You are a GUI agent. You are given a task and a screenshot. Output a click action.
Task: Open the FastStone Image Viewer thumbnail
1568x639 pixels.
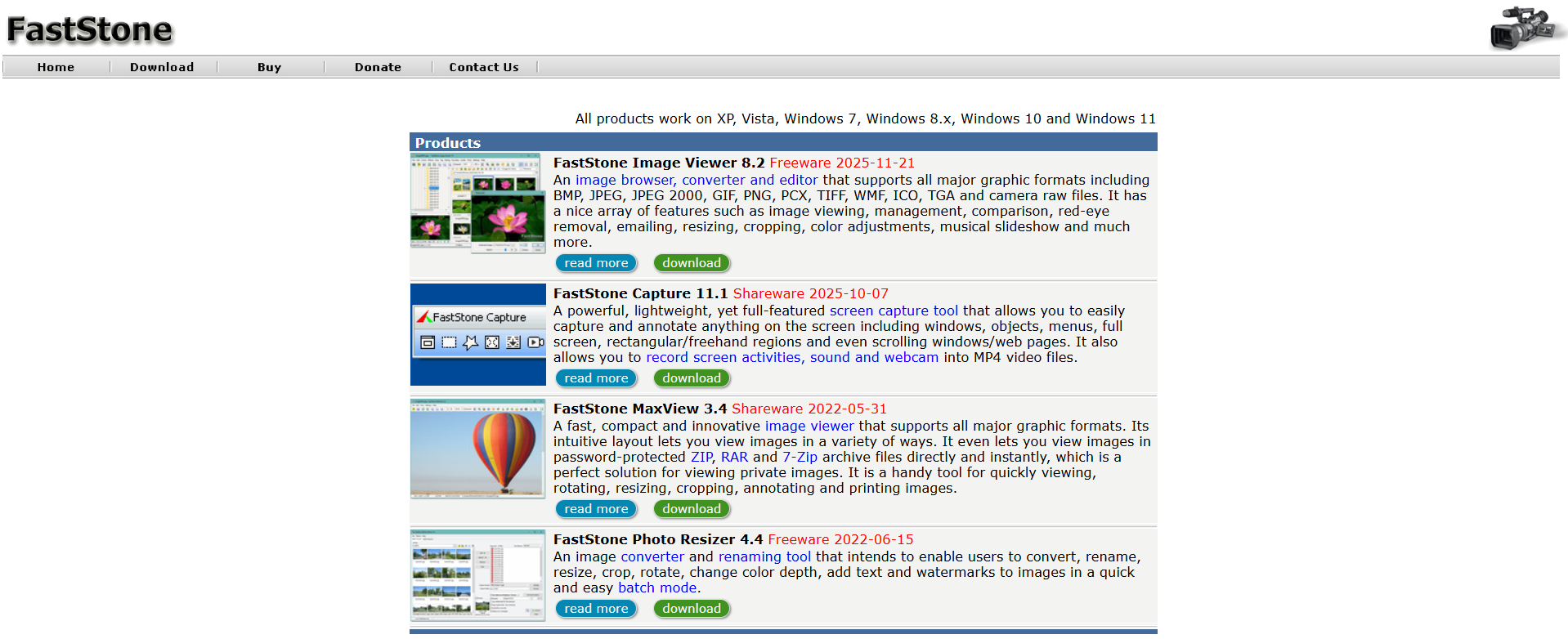tap(477, 203)
